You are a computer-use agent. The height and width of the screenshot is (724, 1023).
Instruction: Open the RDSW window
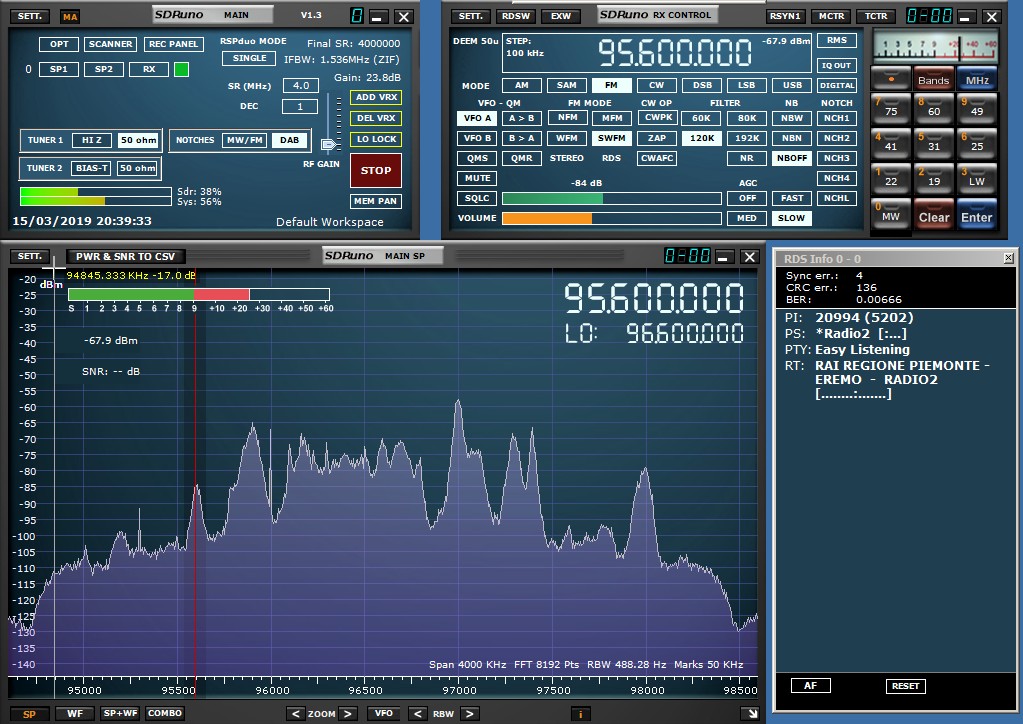tap(516, 16)
